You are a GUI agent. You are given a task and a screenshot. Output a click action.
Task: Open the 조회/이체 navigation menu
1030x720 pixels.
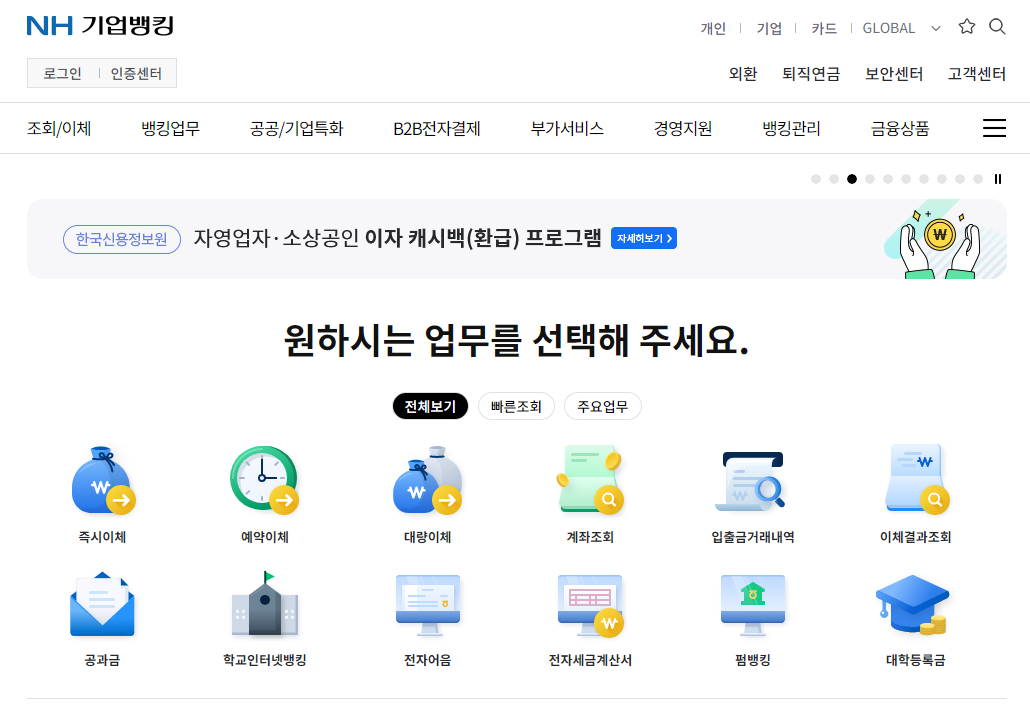tap(61, 128)
